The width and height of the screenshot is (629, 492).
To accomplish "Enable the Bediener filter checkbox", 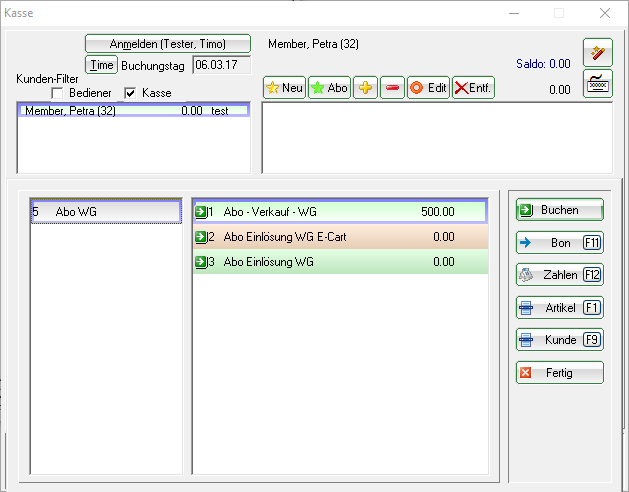I will (57, 94).
